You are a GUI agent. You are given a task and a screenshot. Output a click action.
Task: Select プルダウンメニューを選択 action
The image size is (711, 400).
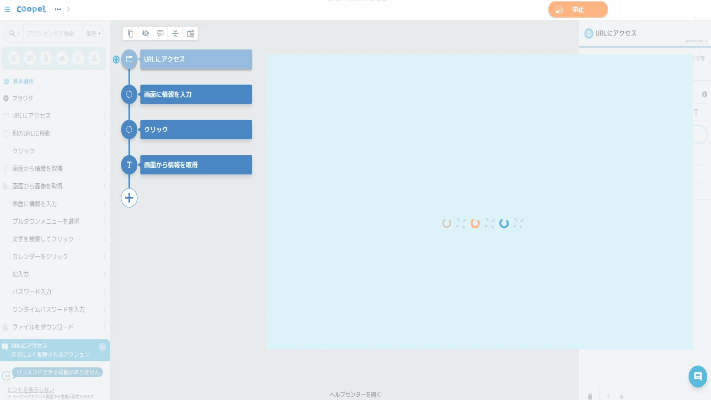tap(45, 221)
